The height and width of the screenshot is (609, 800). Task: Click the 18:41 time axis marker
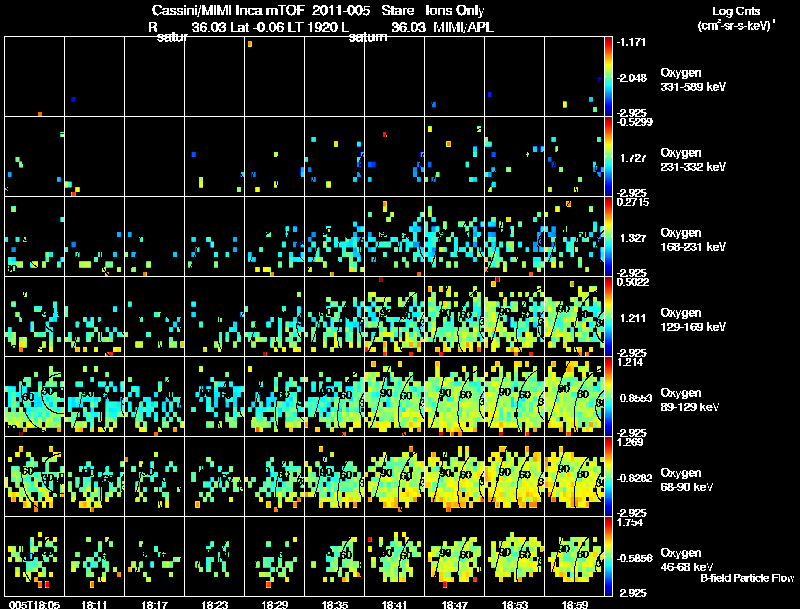pyautogui.click(x=394, y=605)
